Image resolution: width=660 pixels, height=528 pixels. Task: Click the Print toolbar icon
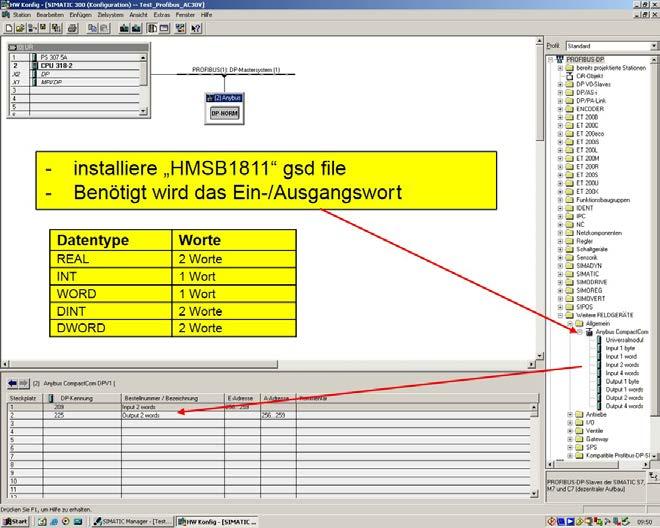coord(72,28)
